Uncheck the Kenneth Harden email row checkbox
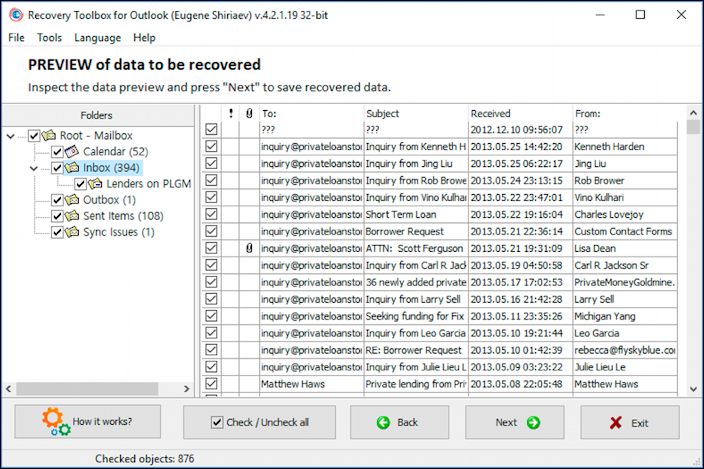This screenshot has width=704, height=469. tap(211, 146)
